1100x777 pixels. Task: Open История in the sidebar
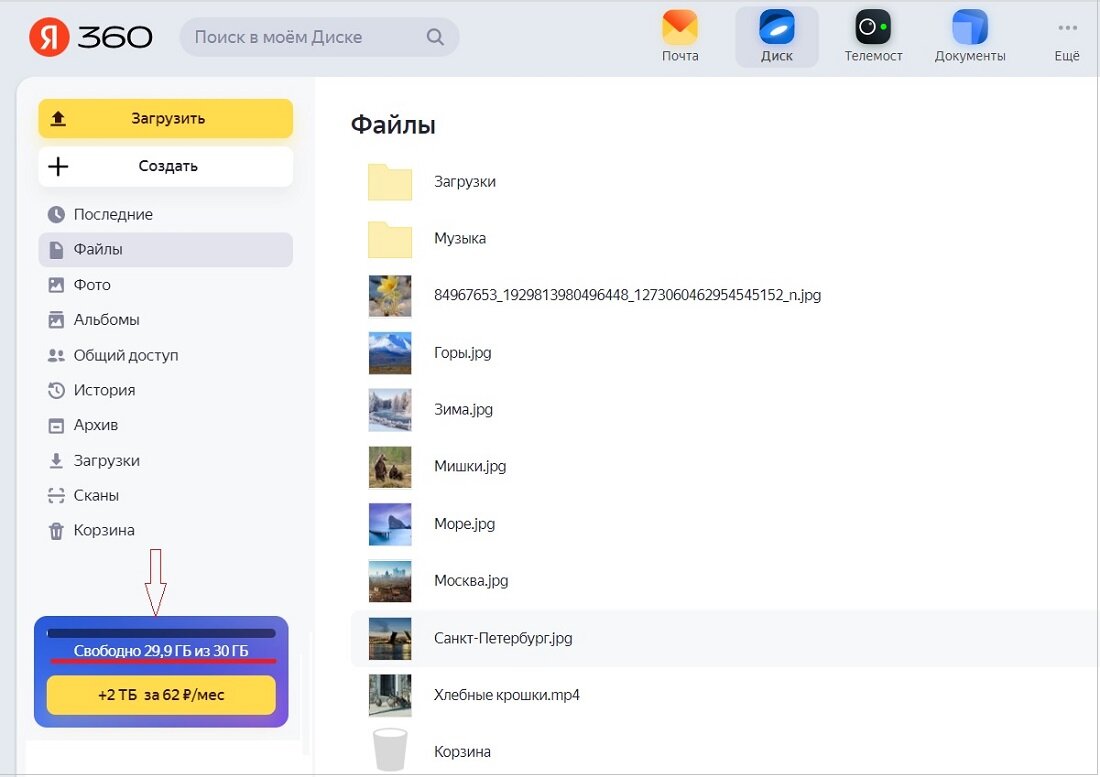pyautogui.click(x=166, y=391)
